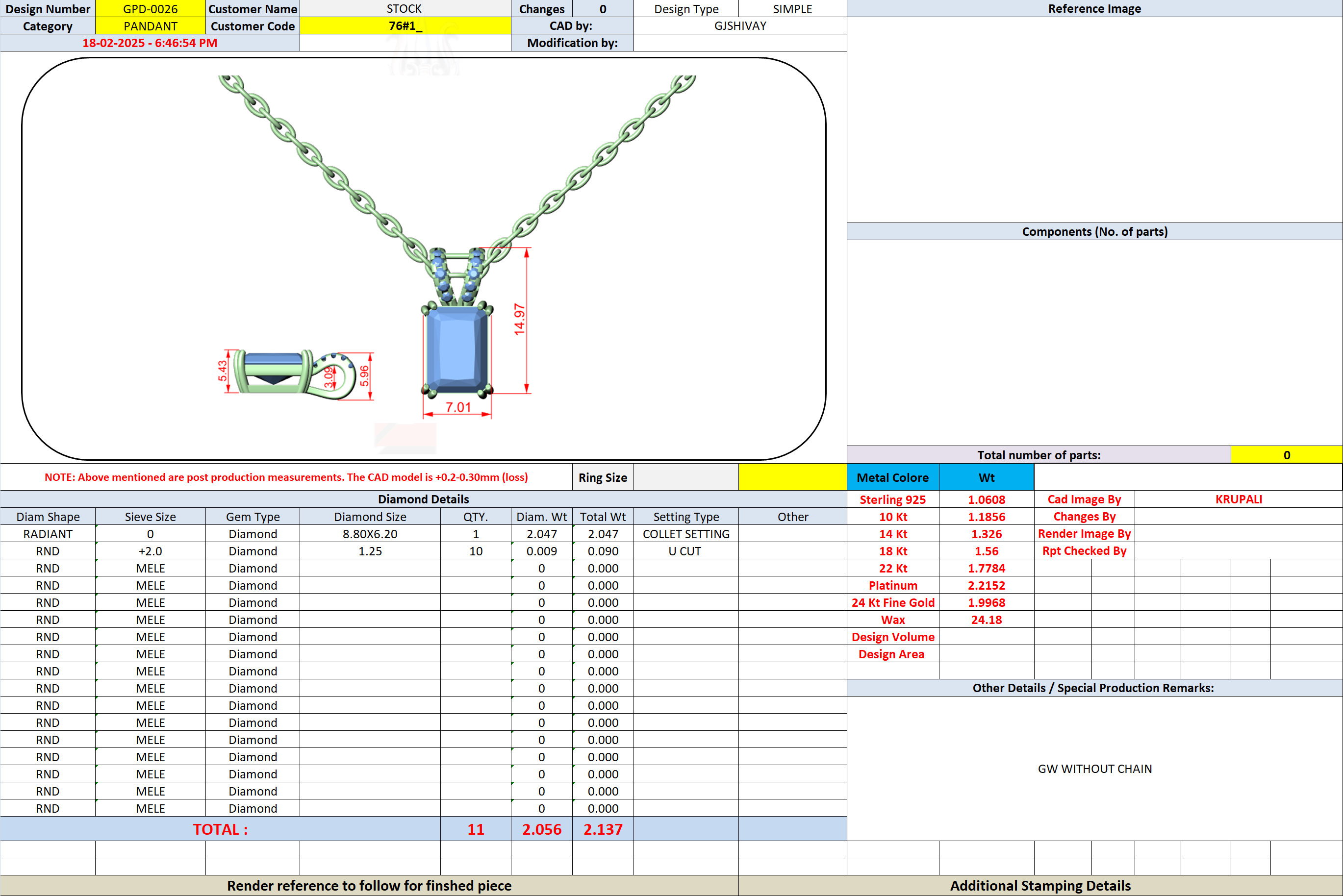Select the Other Details / Special Production Remarks header
This screenshot has height=896, width=1343.
[1094, 687]
